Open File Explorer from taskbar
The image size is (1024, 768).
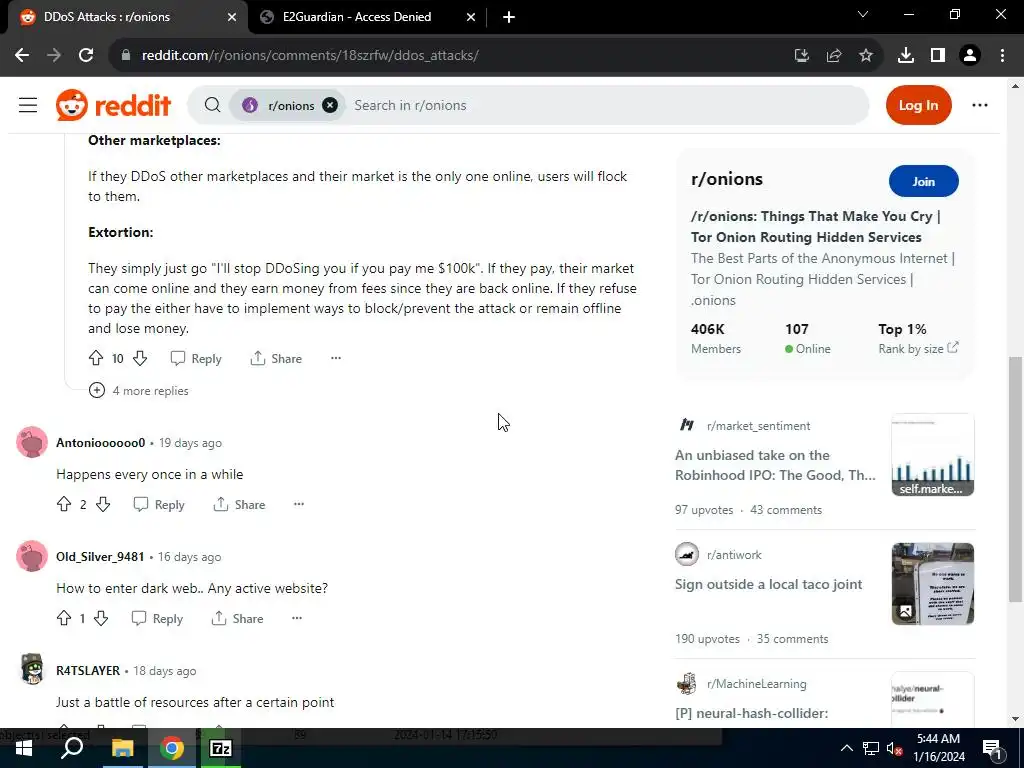click(x=122, y=748)
